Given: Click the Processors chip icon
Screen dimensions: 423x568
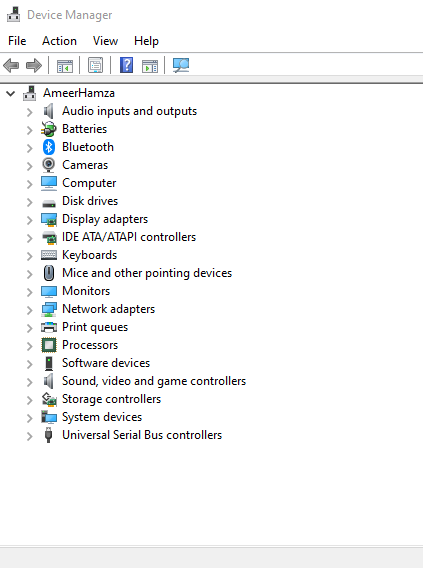Looking at the screenshot, I should pyautogui.click(x=49, y=345).
